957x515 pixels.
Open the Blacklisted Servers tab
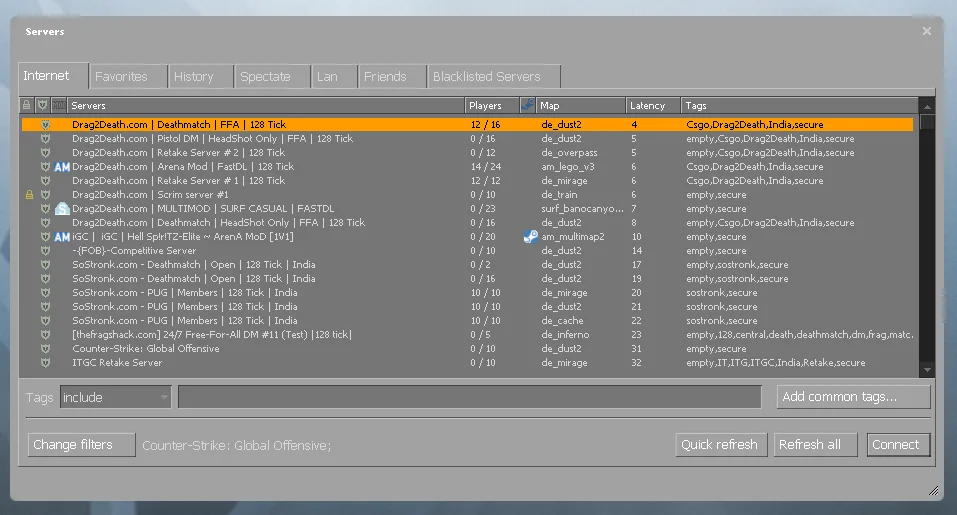[494, 76]
